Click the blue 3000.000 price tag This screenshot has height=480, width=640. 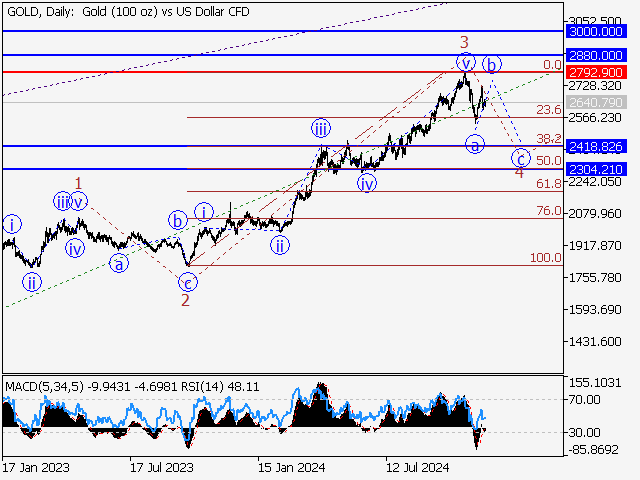[596, 32]
